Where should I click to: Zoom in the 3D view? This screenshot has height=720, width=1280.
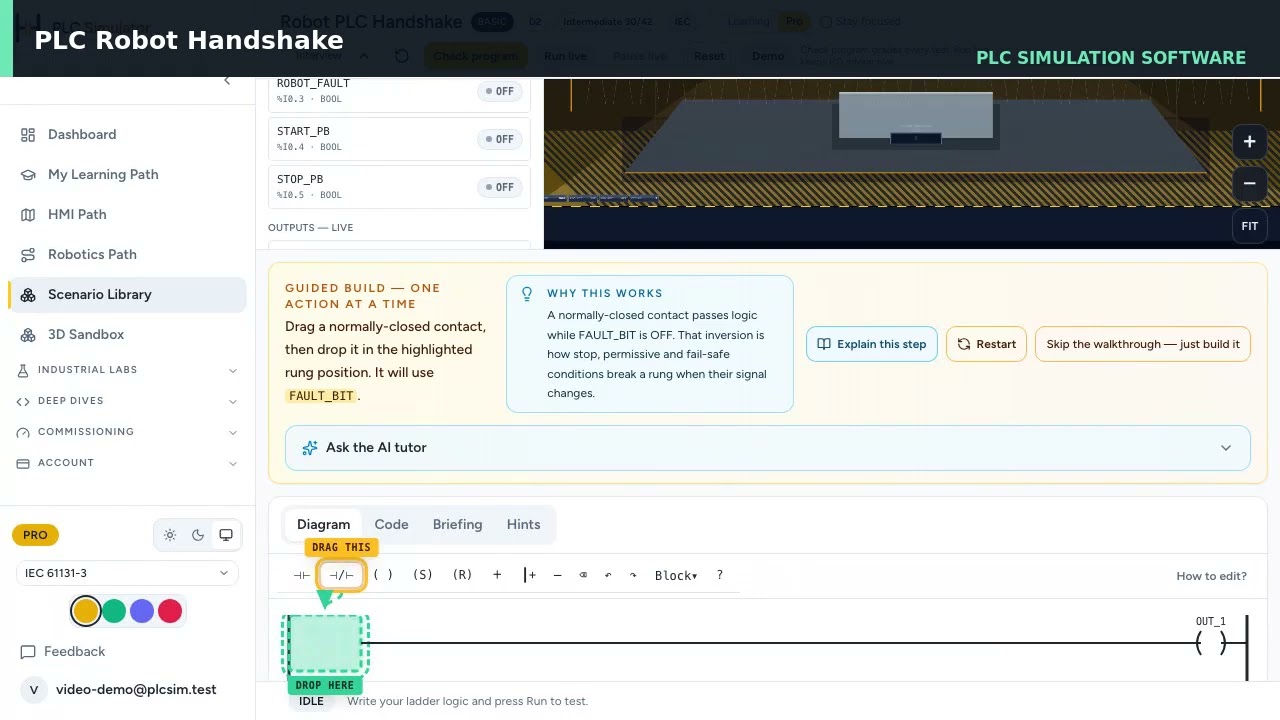1250,142
